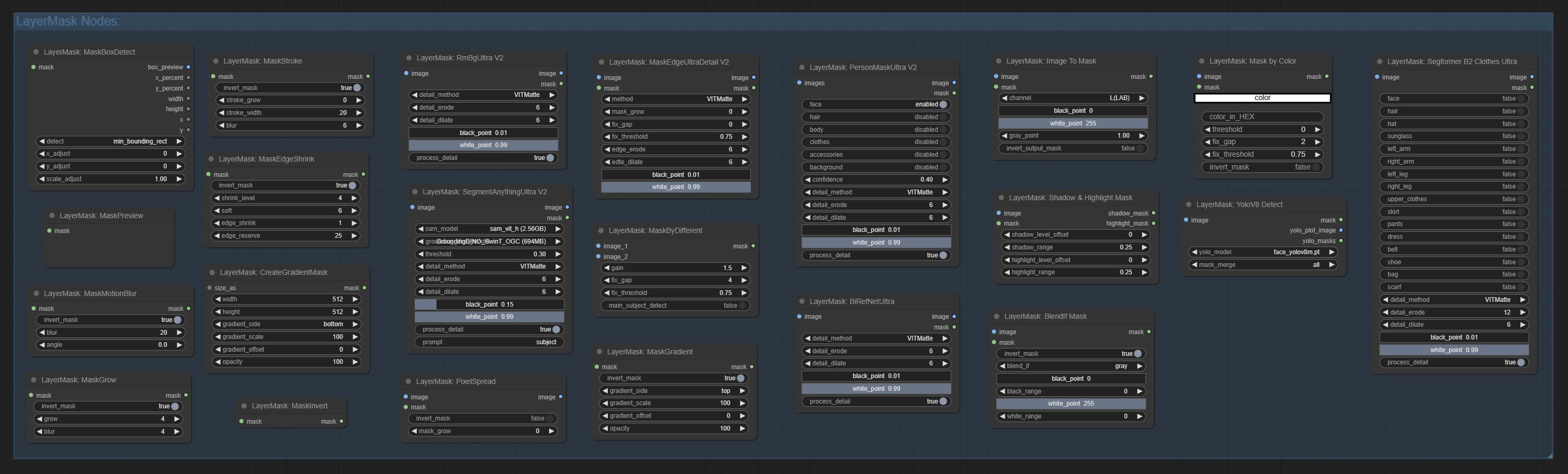Image resolution: width=1568 pixels, height=474 pixels.
Task: Open the sam_model dropdown in SegmentAnythingUltra V2
Action: (x=489, y=229)
